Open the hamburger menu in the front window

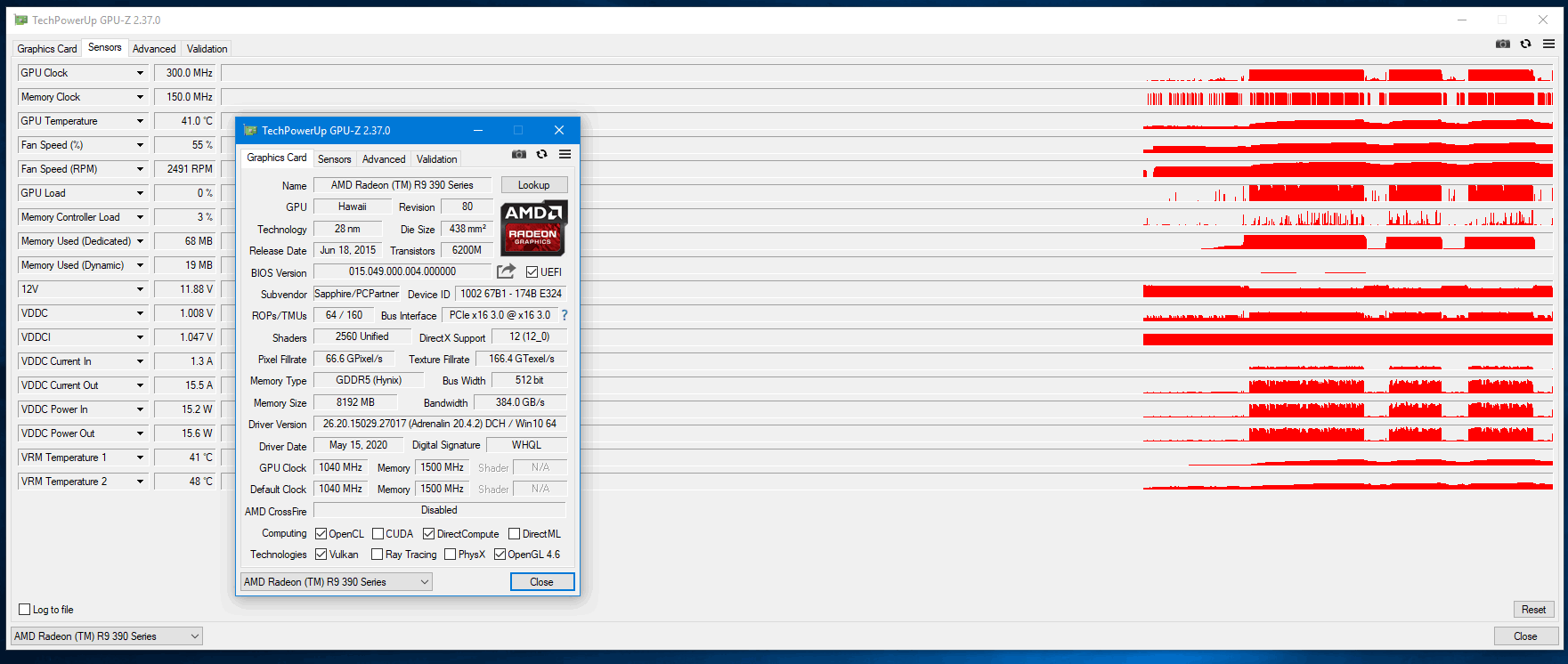click(565, 154)
